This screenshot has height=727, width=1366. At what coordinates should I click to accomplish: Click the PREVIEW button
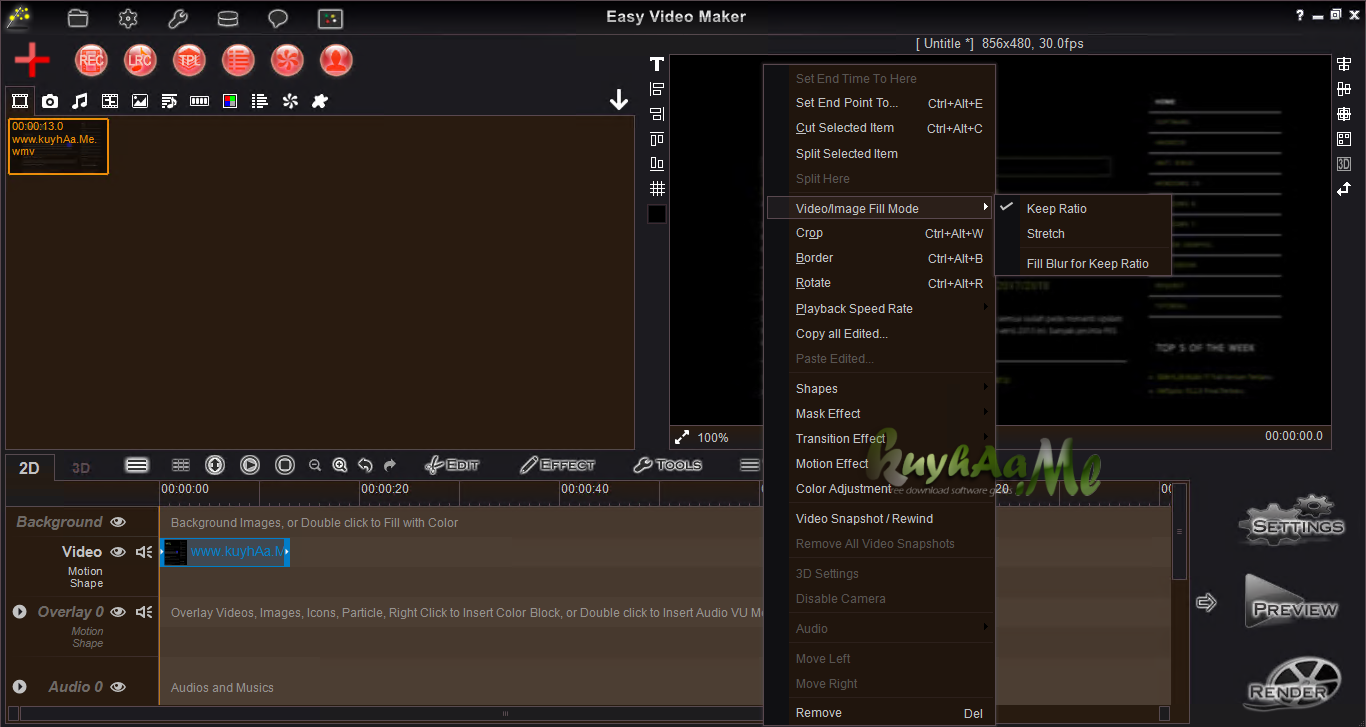(x=1293, y=603)
